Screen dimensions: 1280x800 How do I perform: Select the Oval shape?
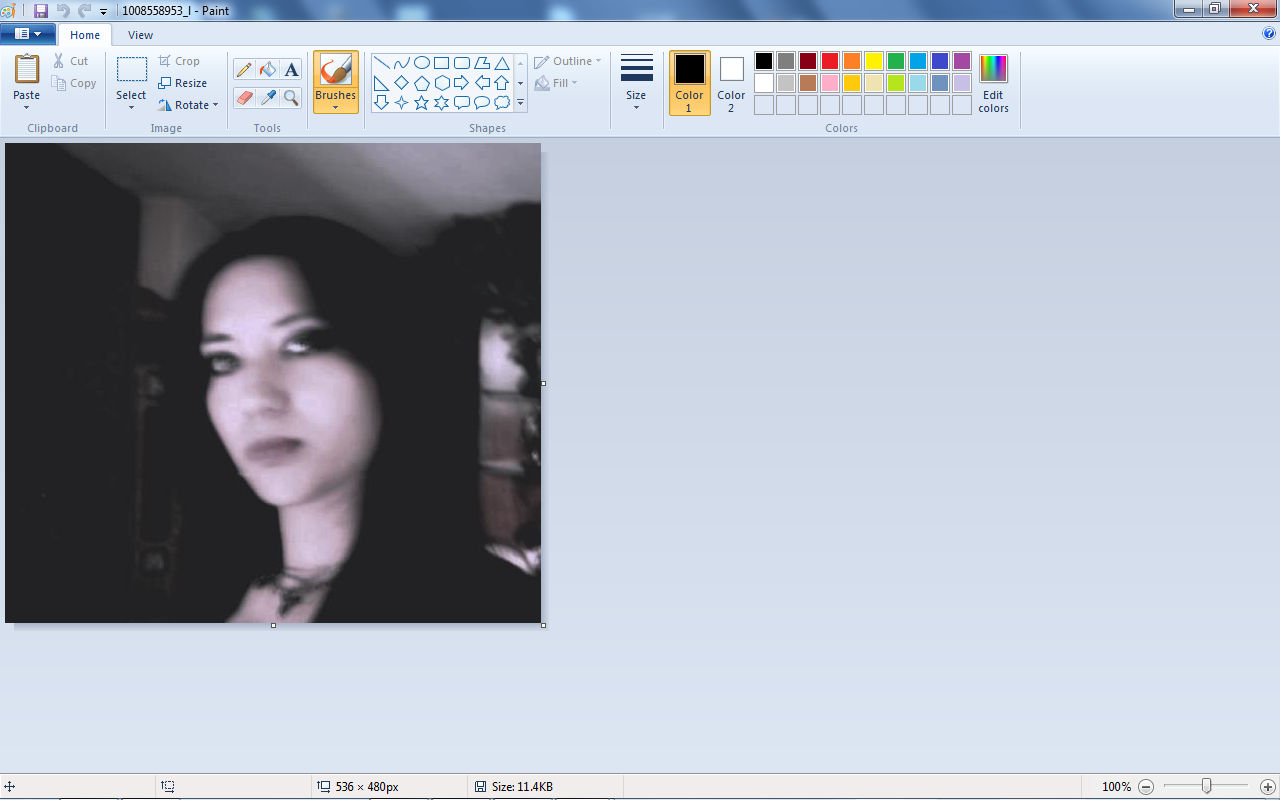click(x=422, y=63)
